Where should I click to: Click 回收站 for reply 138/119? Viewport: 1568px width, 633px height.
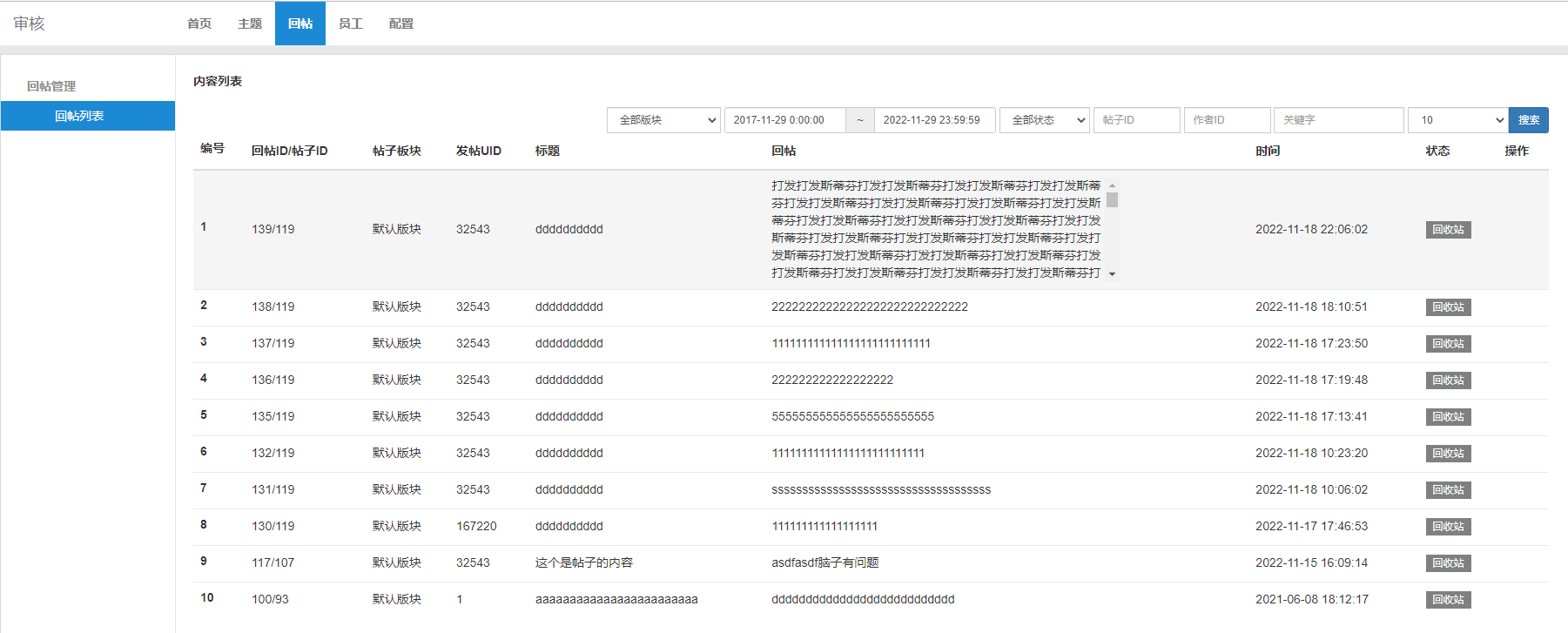[x=1448, y=307]
